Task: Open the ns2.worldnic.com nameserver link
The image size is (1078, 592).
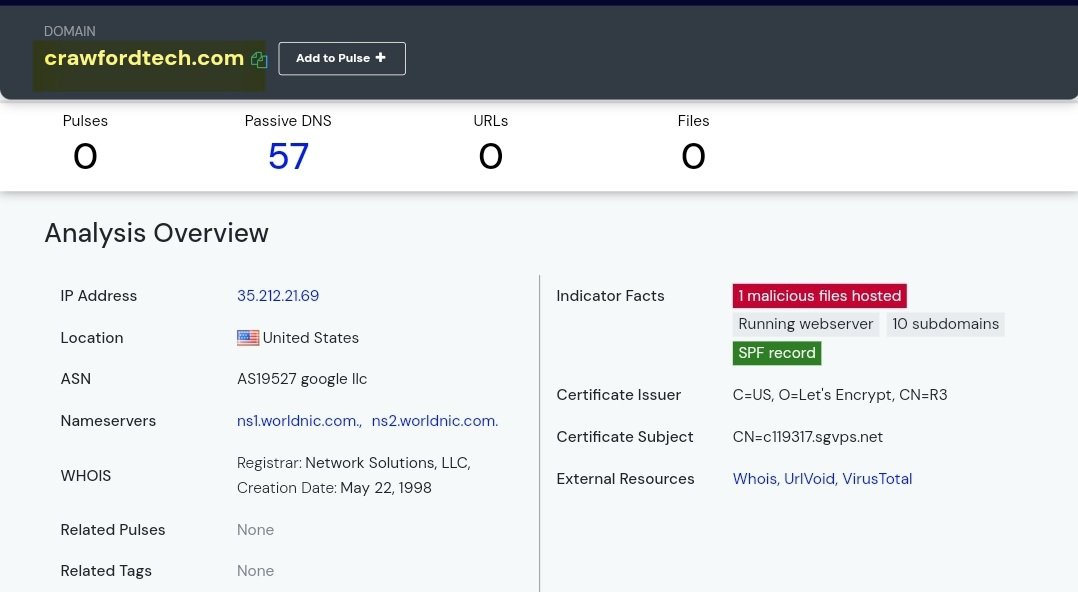Action: 434,421
